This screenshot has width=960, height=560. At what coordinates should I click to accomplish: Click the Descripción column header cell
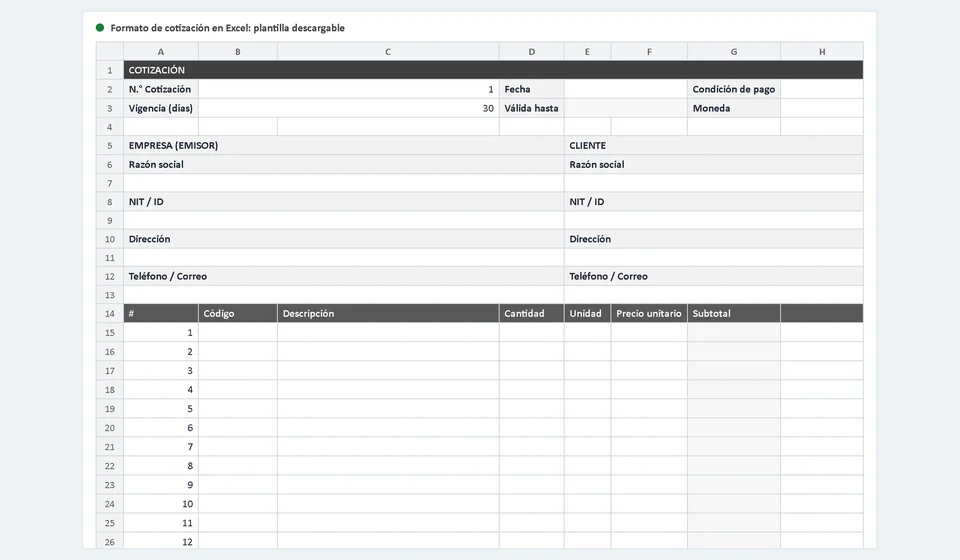[388, 313]
